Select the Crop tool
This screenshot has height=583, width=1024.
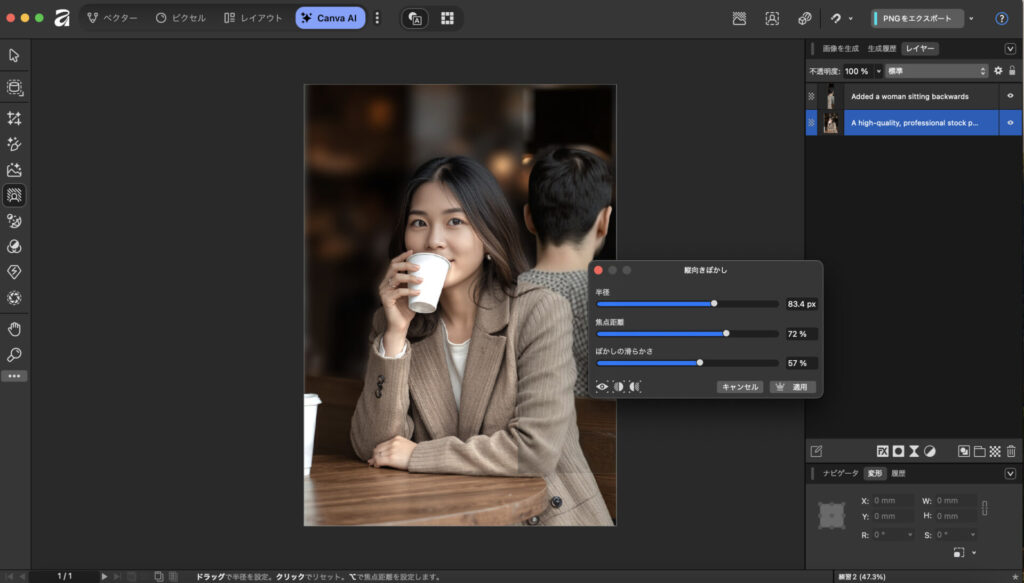pyautogui.click(x=14, y=118)
